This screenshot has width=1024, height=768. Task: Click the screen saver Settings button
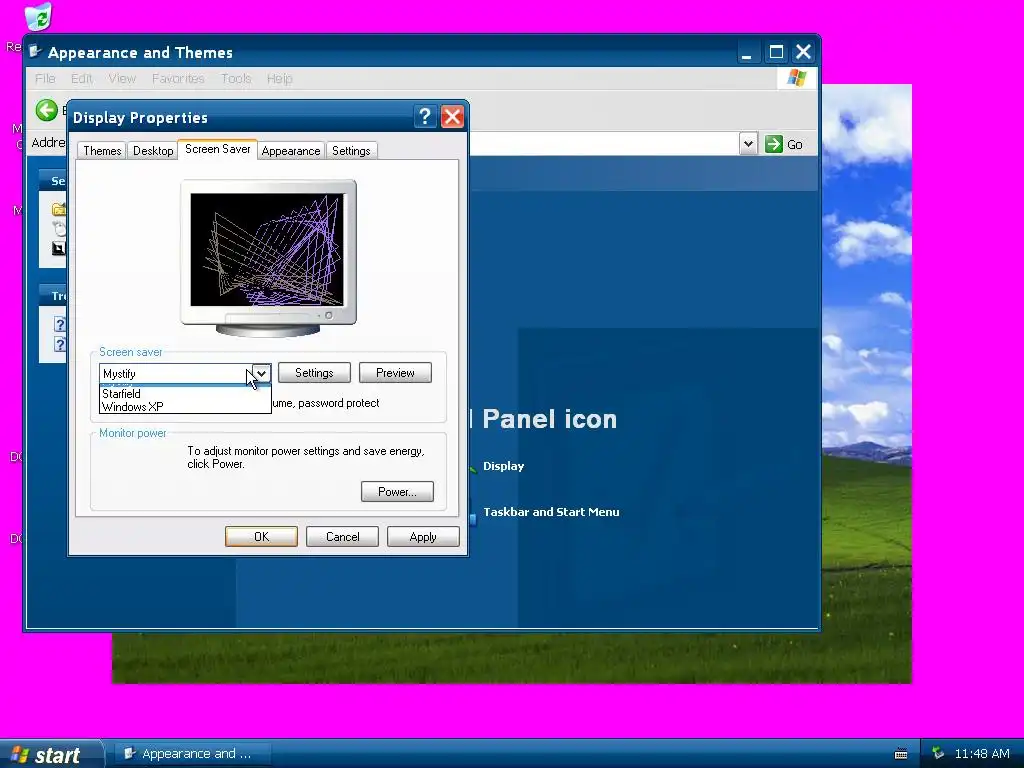(314, 373)
